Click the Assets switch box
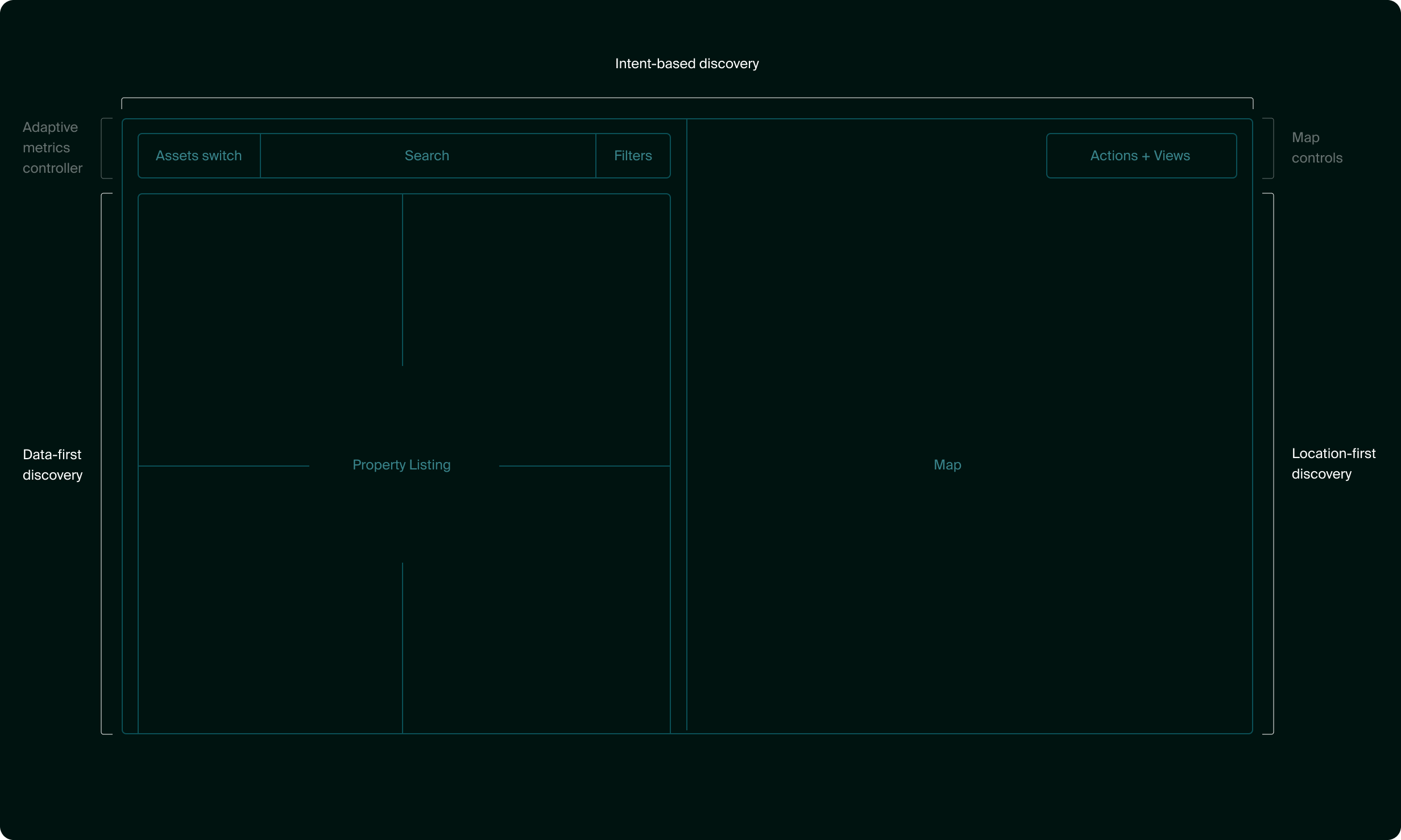Image resolution: width=1401 pixels, height=840 pixels. (x=199, y=156)
